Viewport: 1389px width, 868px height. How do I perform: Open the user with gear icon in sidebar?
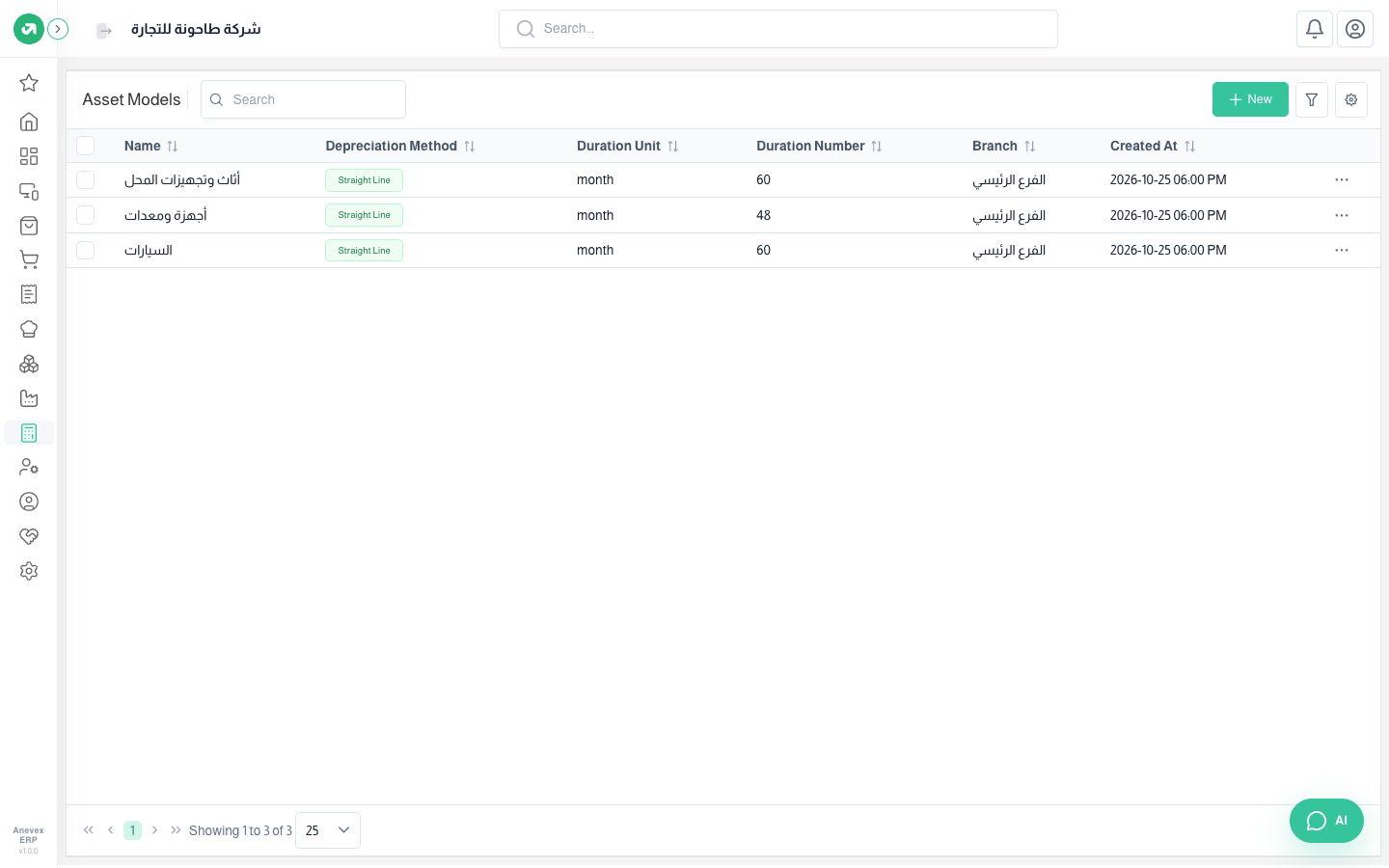coord(29,467)
